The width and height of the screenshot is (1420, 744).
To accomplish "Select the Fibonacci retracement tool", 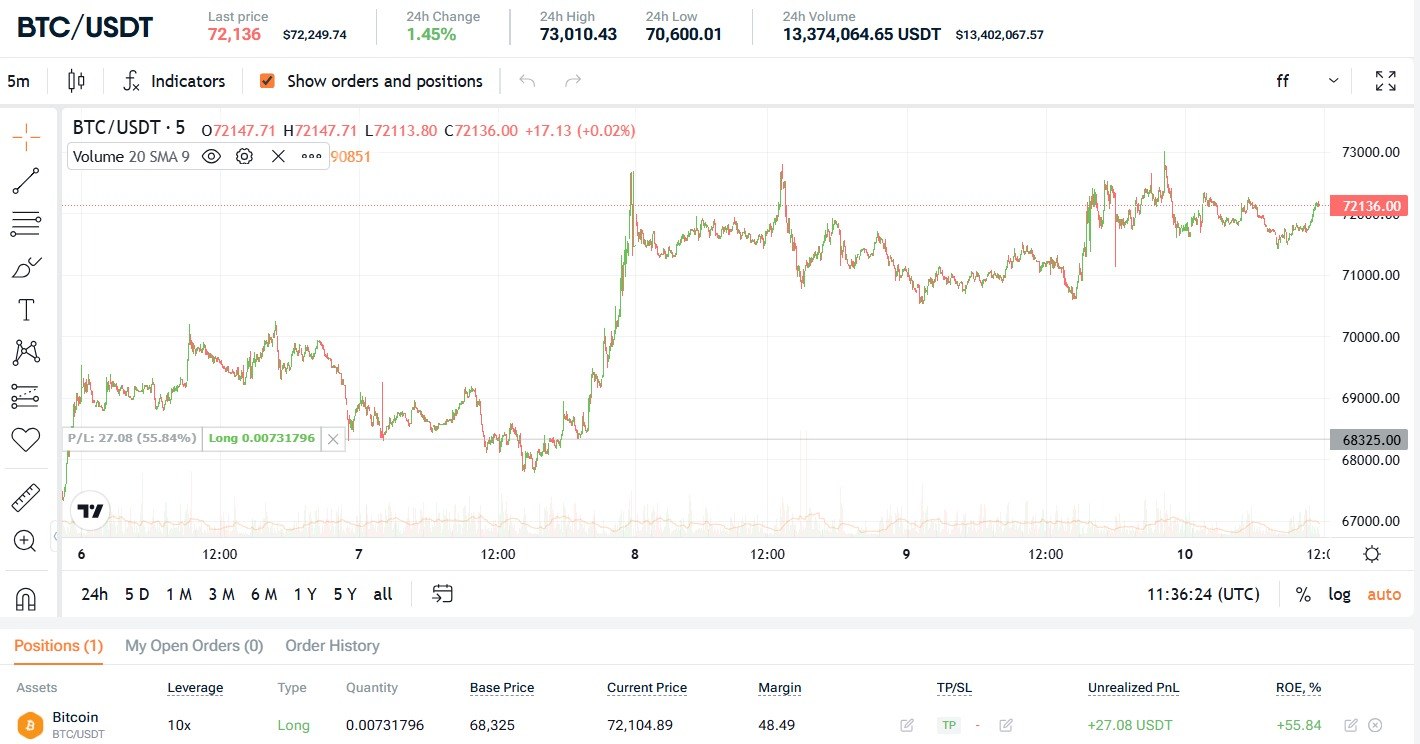I will tap(26, 224).
